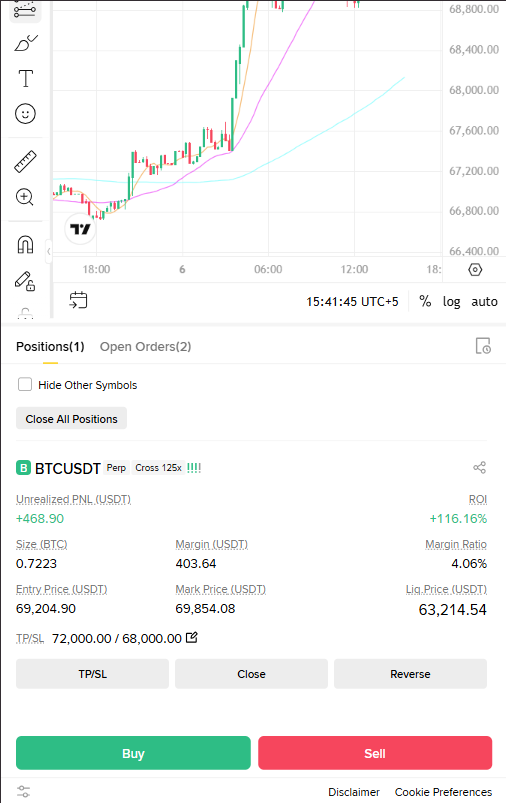
Task: Click Close All Positions button
Action: point(71,418)
